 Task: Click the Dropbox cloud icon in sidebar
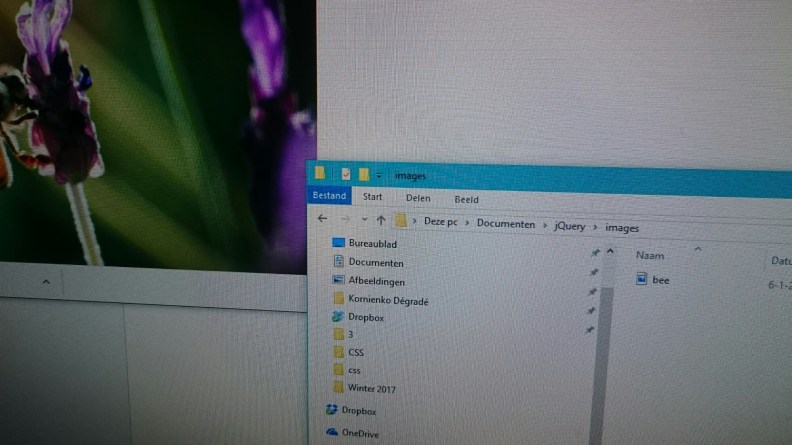331,410
